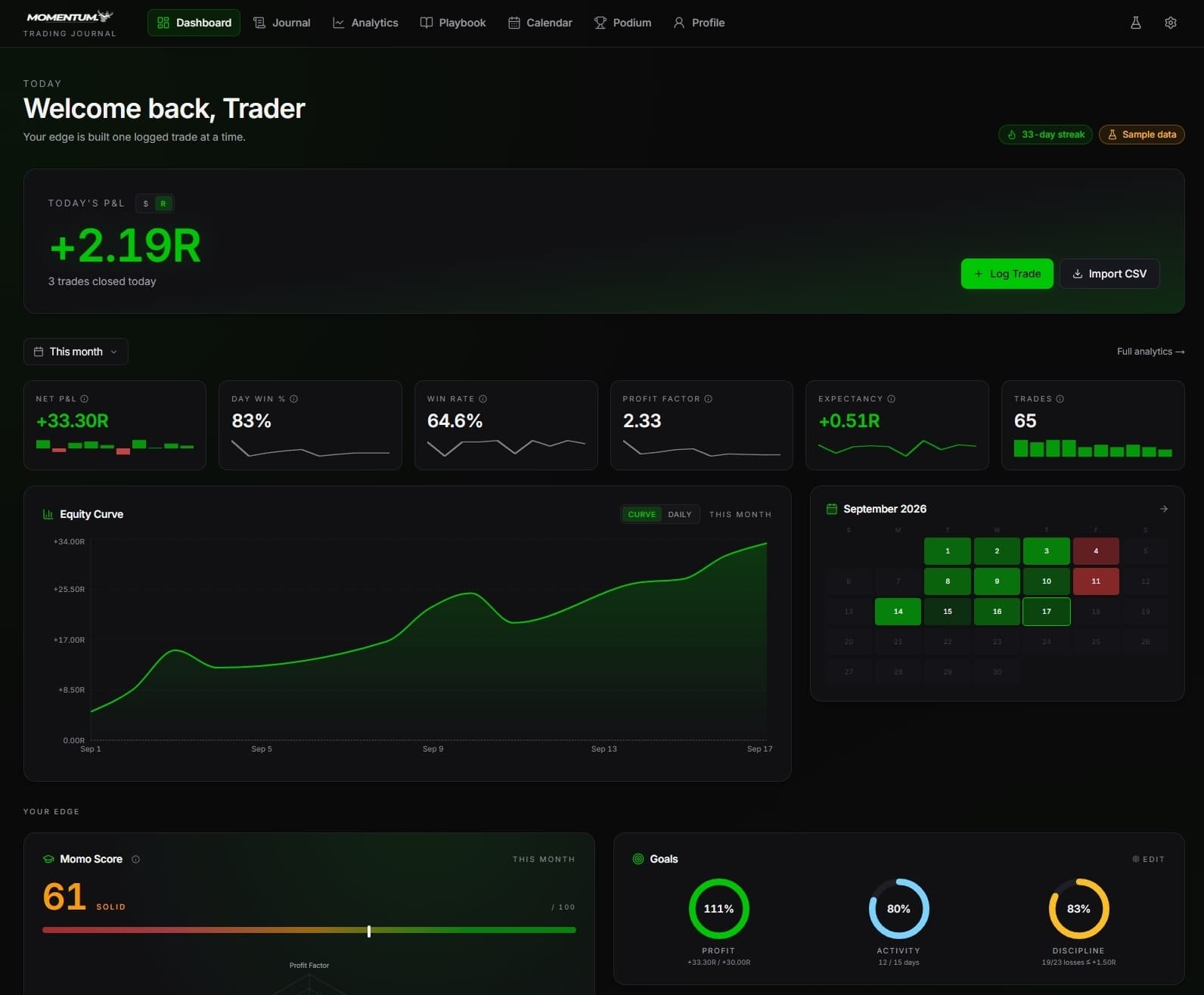Open the flask sample data icon in top bar
This screenshot has height=995, width=1204.
pos(1135,23)
